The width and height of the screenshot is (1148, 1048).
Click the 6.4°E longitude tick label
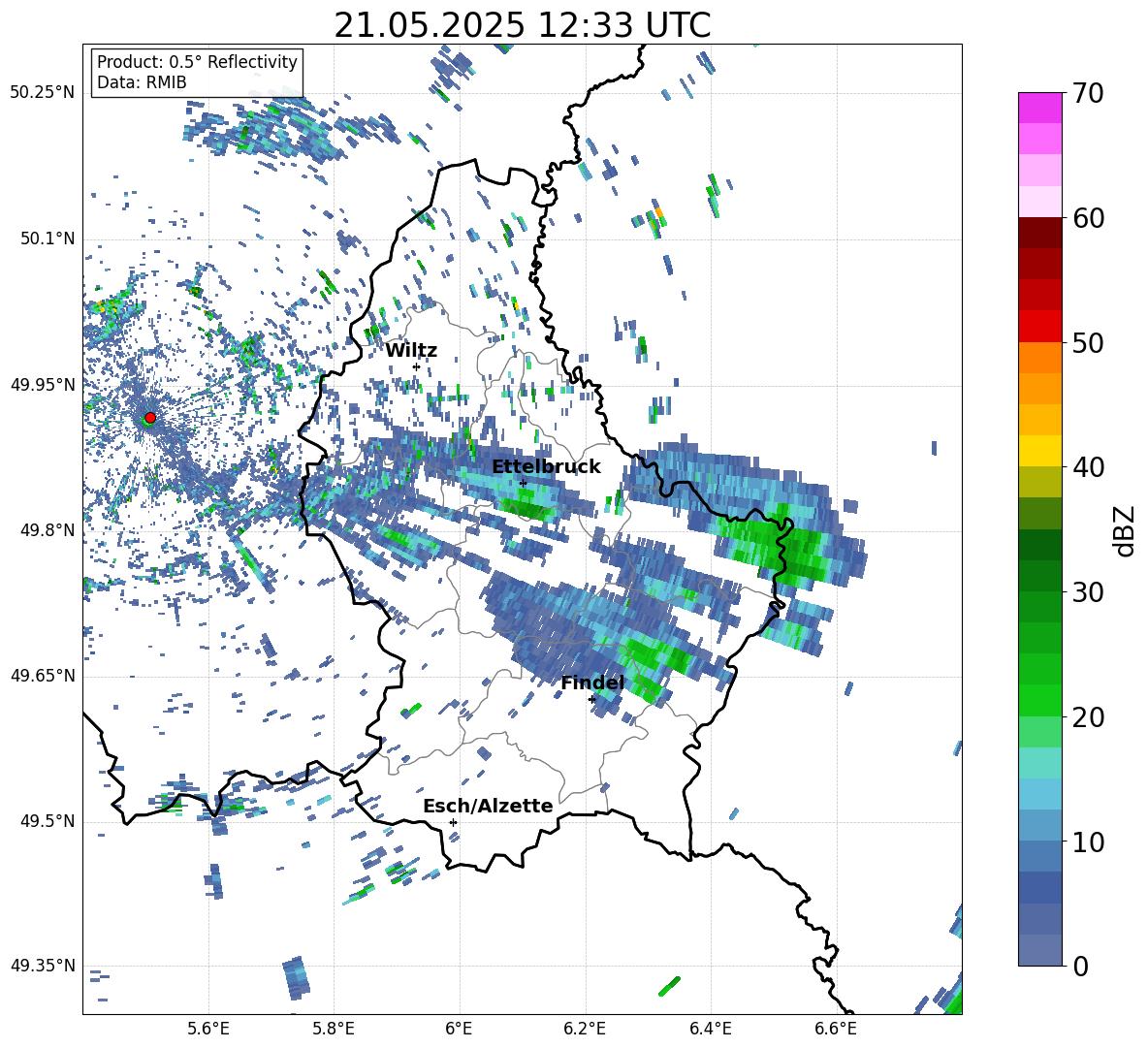click(x=710, y=1029)
